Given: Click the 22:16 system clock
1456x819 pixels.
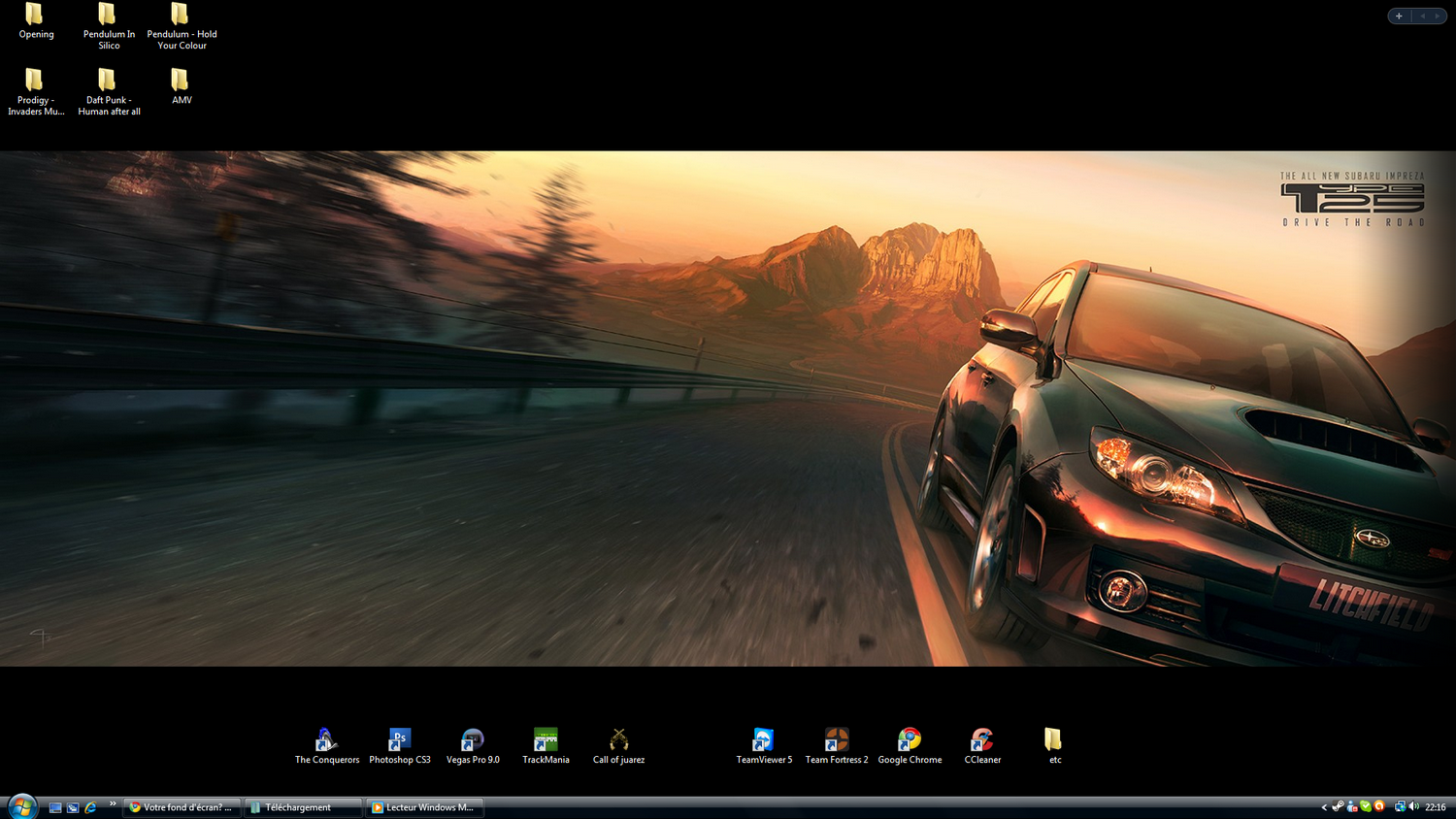Looking at the screenshot, I should coord(1436,807).
